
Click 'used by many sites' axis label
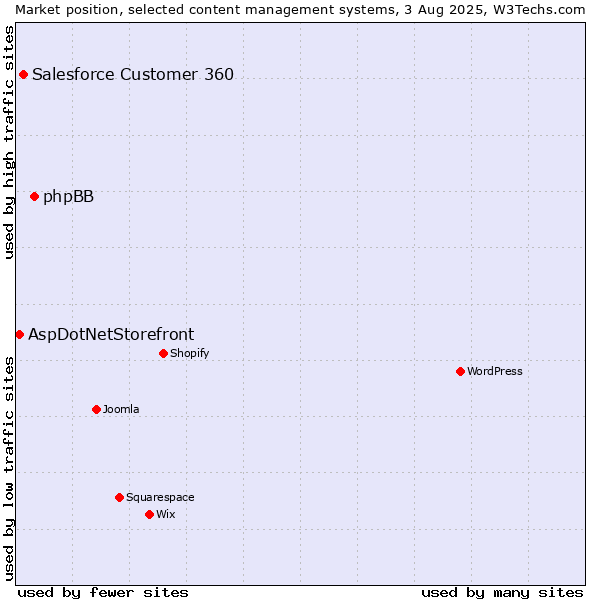tap(502, 593)
